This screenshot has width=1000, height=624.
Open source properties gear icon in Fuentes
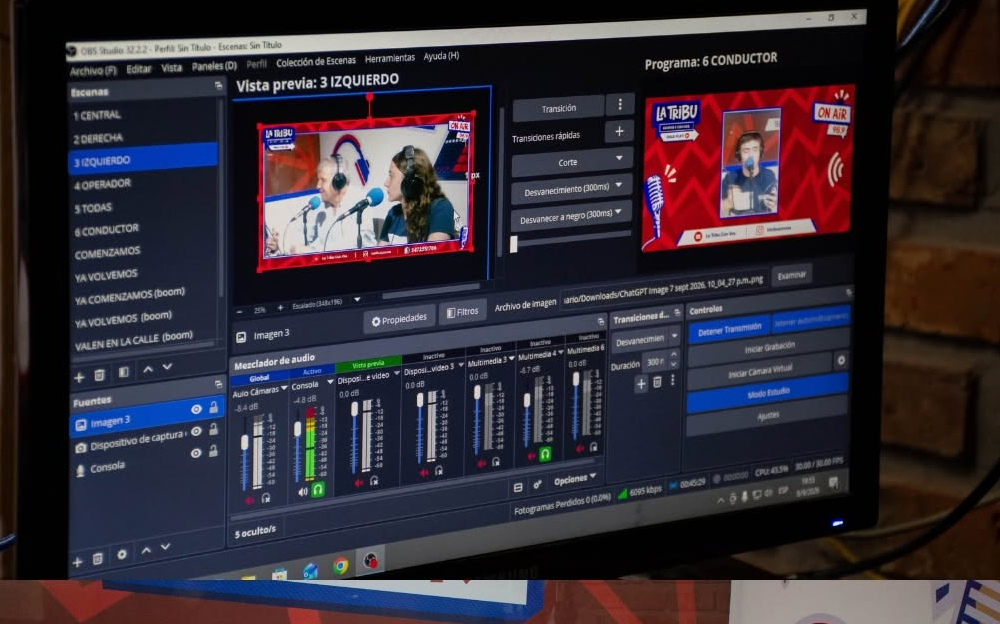[x=122, y=555]
